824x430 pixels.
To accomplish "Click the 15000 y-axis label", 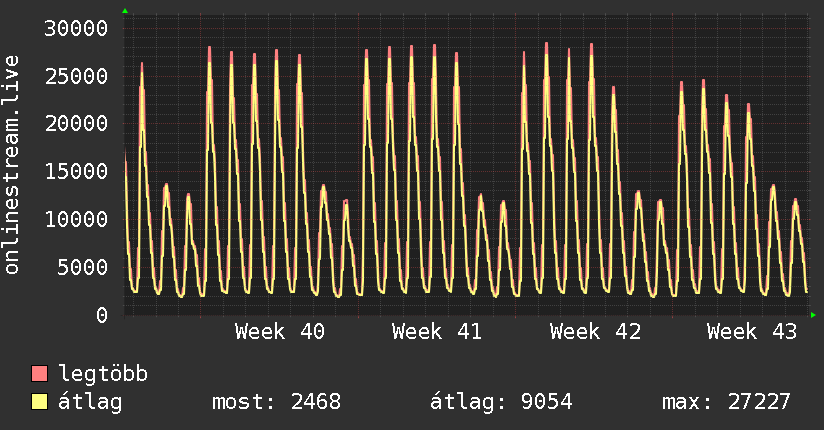I will point(76,172).
